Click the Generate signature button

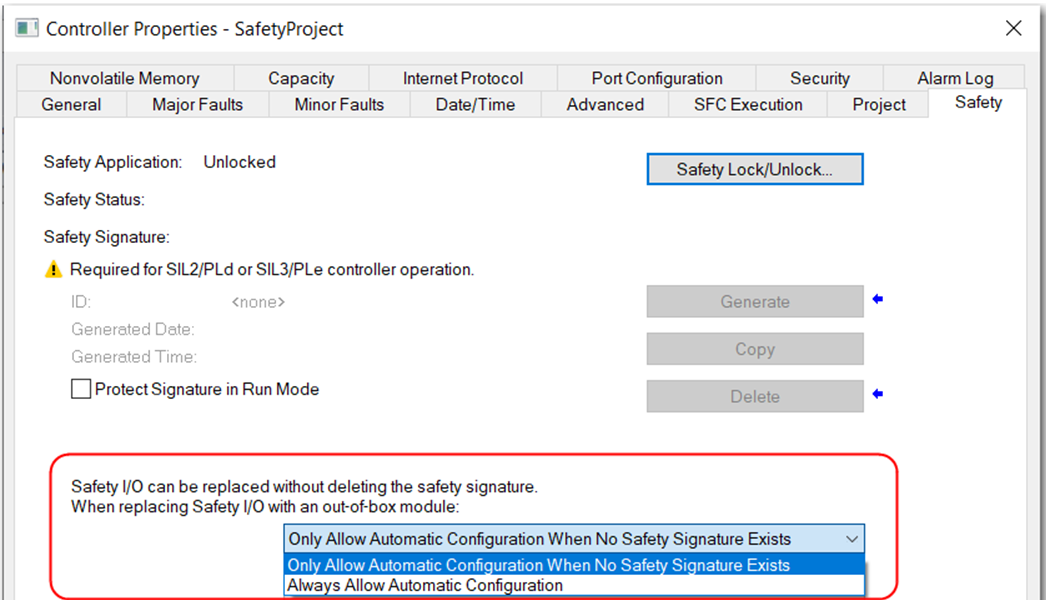754,302
